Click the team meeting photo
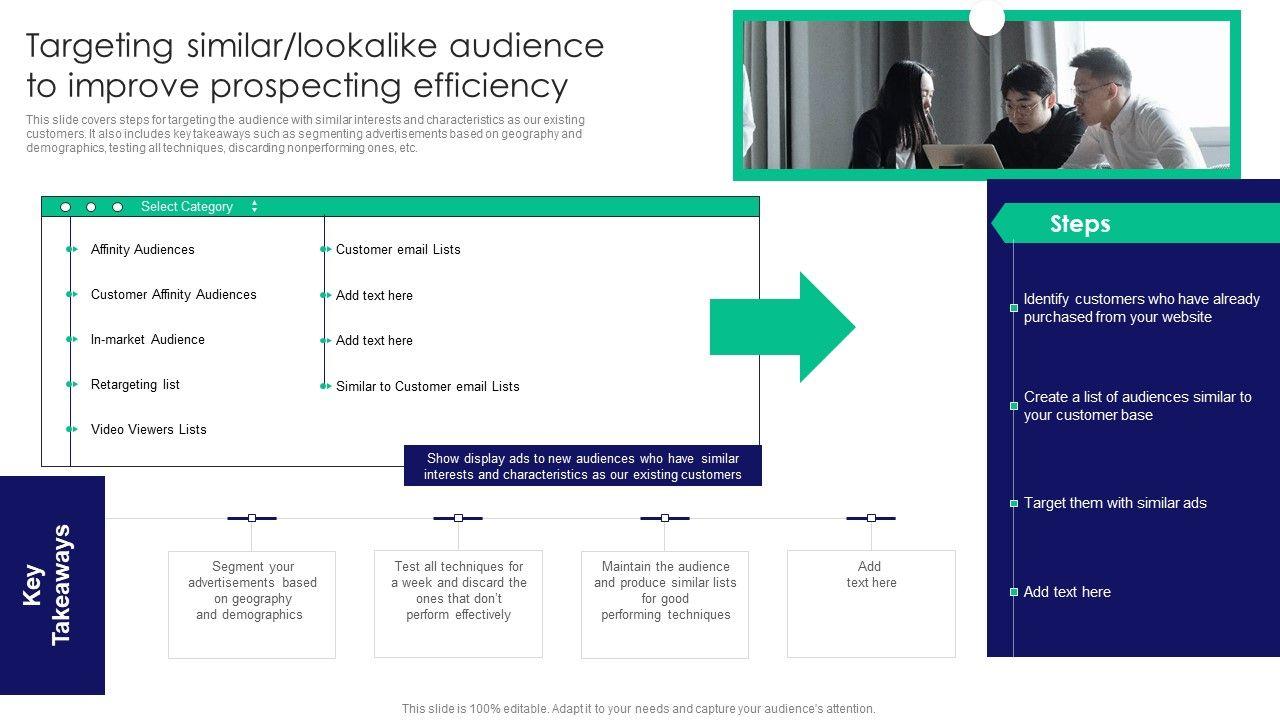 (986, 95)
